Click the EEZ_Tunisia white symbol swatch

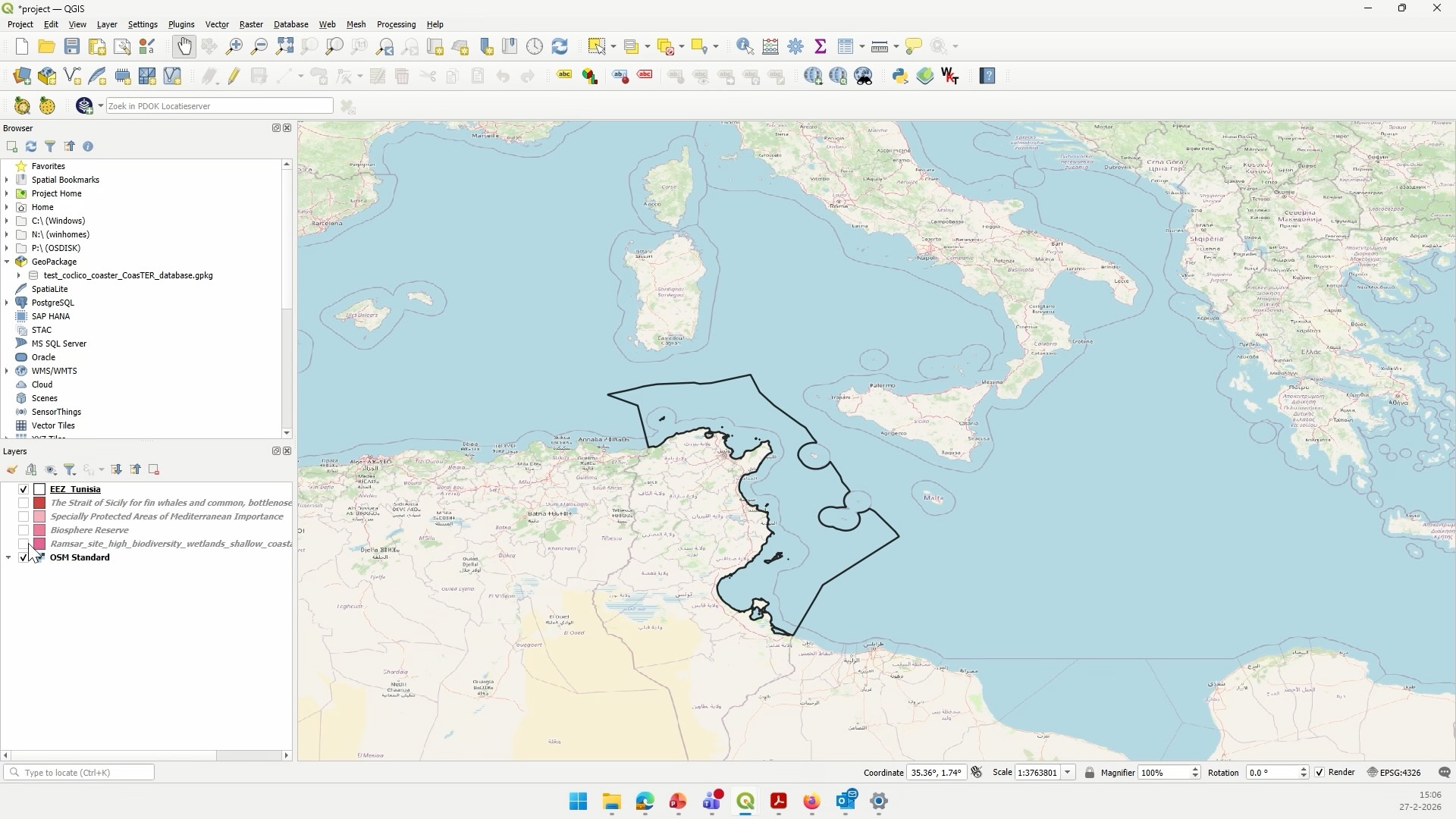[39, 490]
